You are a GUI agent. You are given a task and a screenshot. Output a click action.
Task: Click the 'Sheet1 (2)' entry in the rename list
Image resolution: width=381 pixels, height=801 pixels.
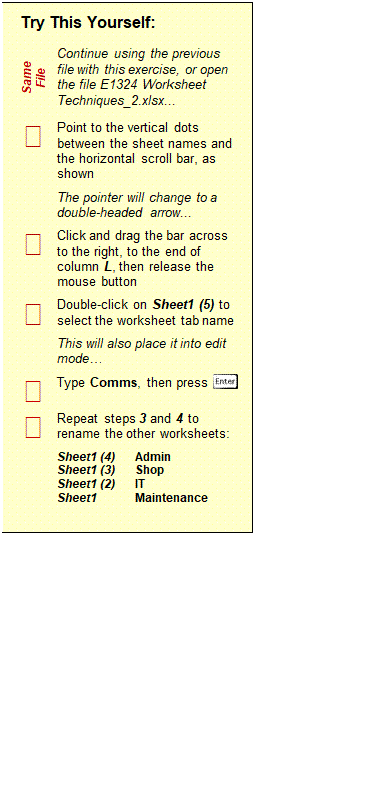click(86, 484)
